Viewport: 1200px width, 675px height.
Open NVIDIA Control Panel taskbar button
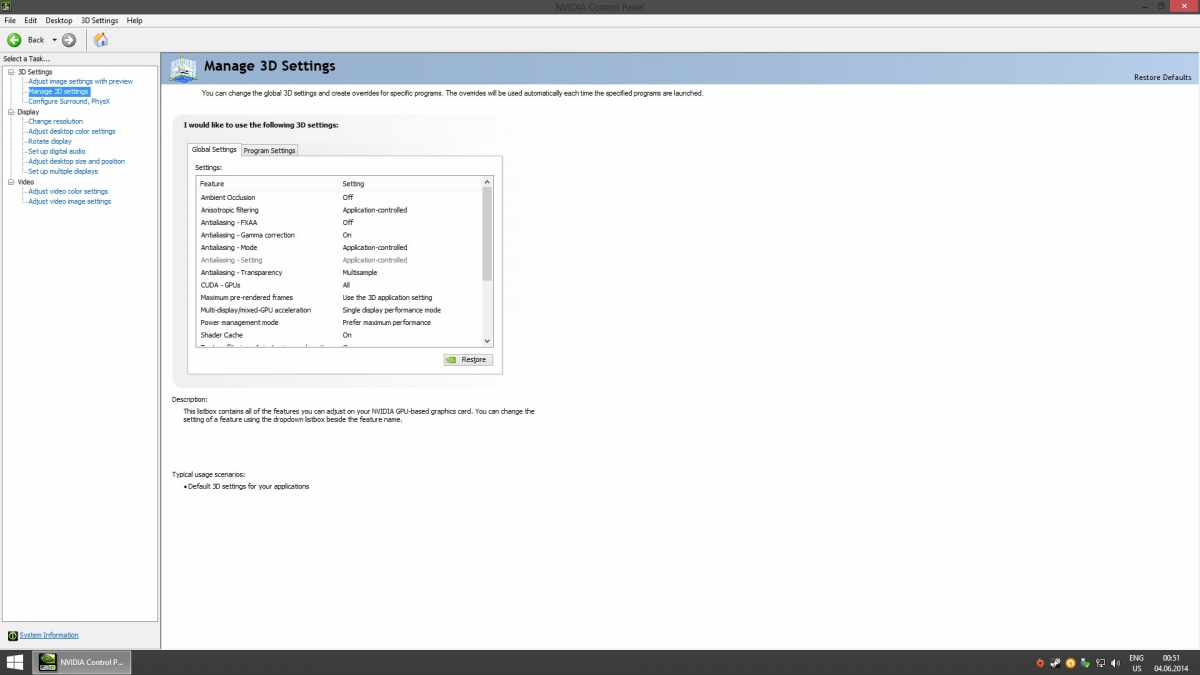click(x=81, y=662)
